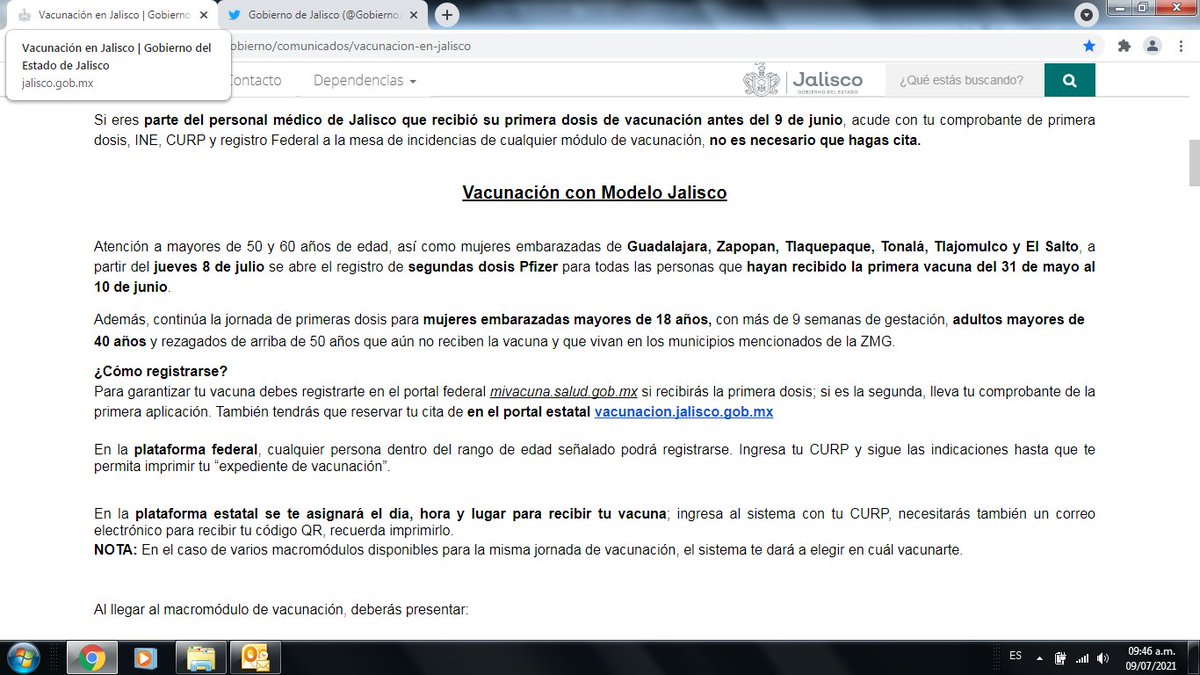
Task: Click the taskbar clock showing 09:46 a.m.
Action: point(1149,657)
